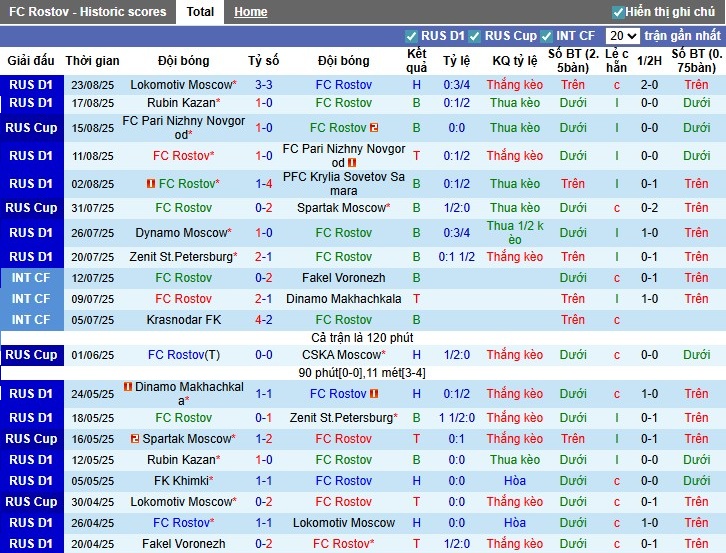Click red card icon before FC Rostov on 02/08/25
Image resolution: width=726 pixels, height=553 pixels.
151,184
